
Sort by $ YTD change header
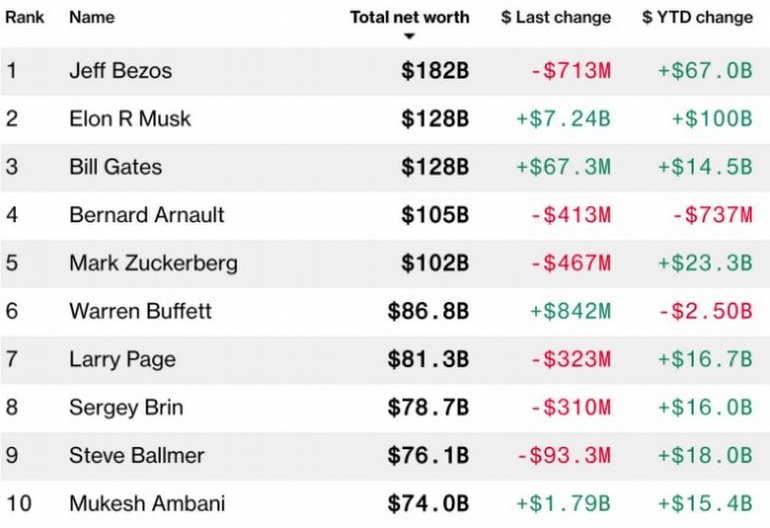(697, 17)
